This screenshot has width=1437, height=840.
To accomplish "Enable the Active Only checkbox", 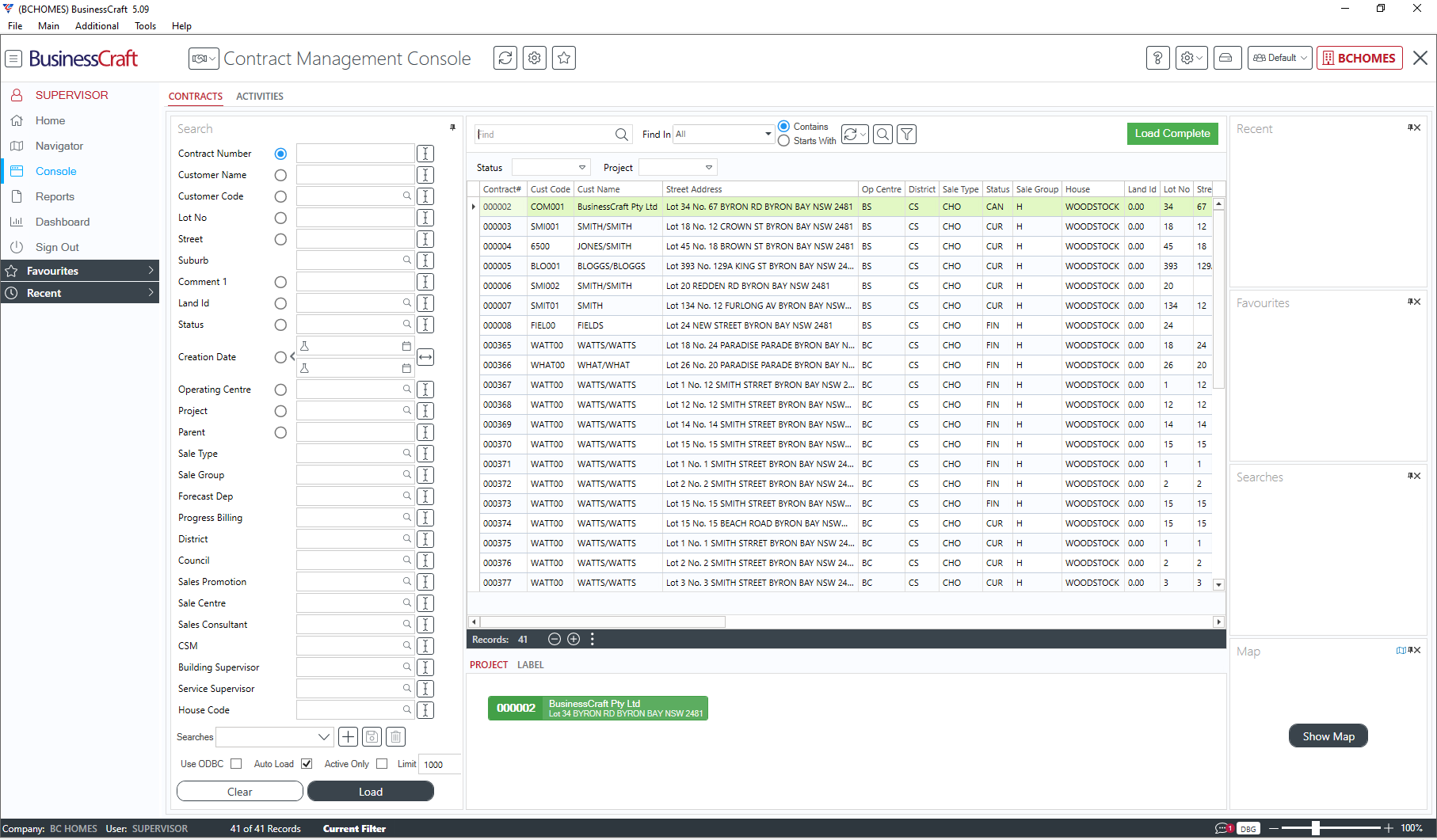I will click(382, 764).
